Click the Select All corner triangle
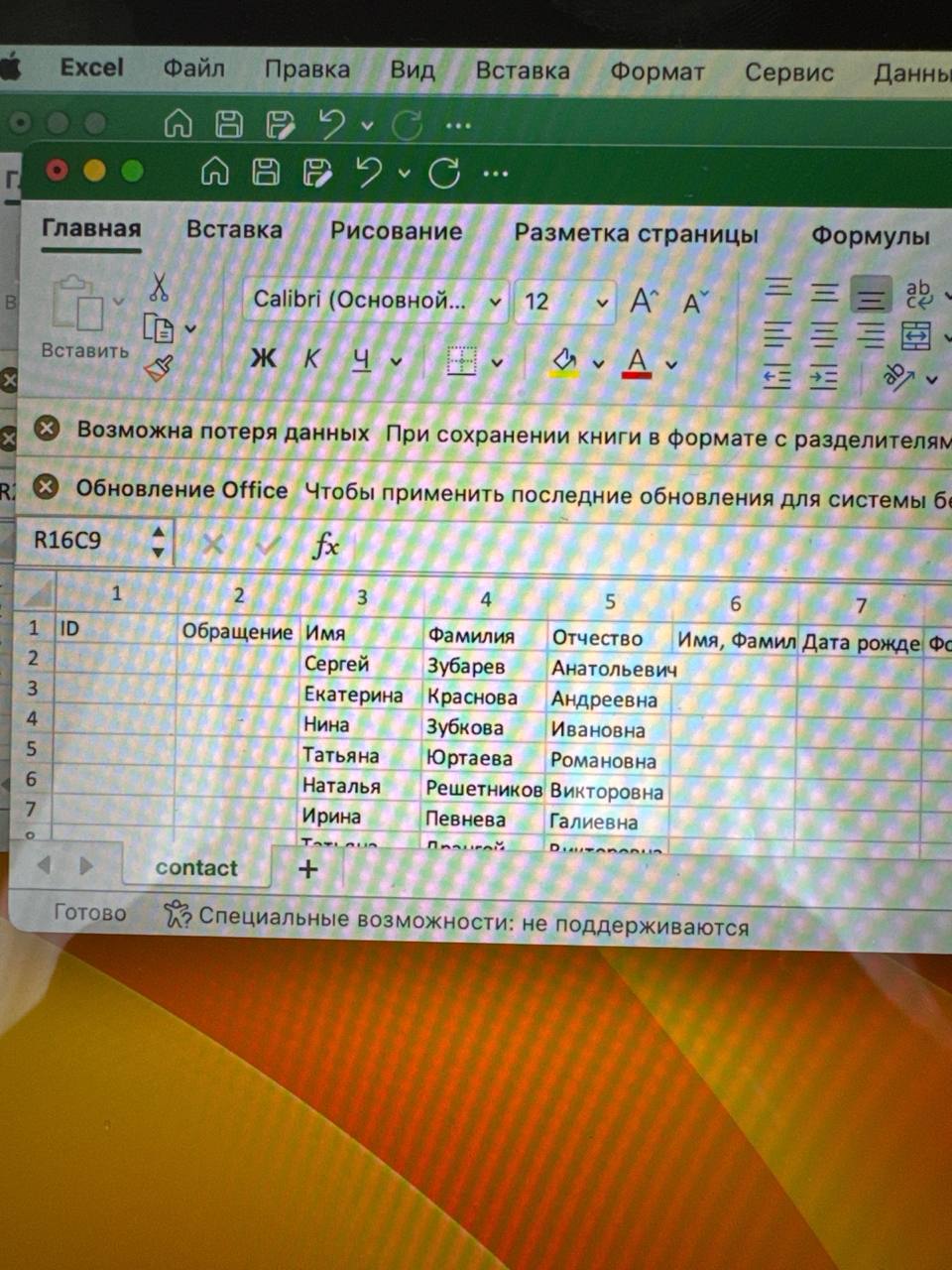The height and width of the screenshot is (1270, 952). click(x=38, y=593)
